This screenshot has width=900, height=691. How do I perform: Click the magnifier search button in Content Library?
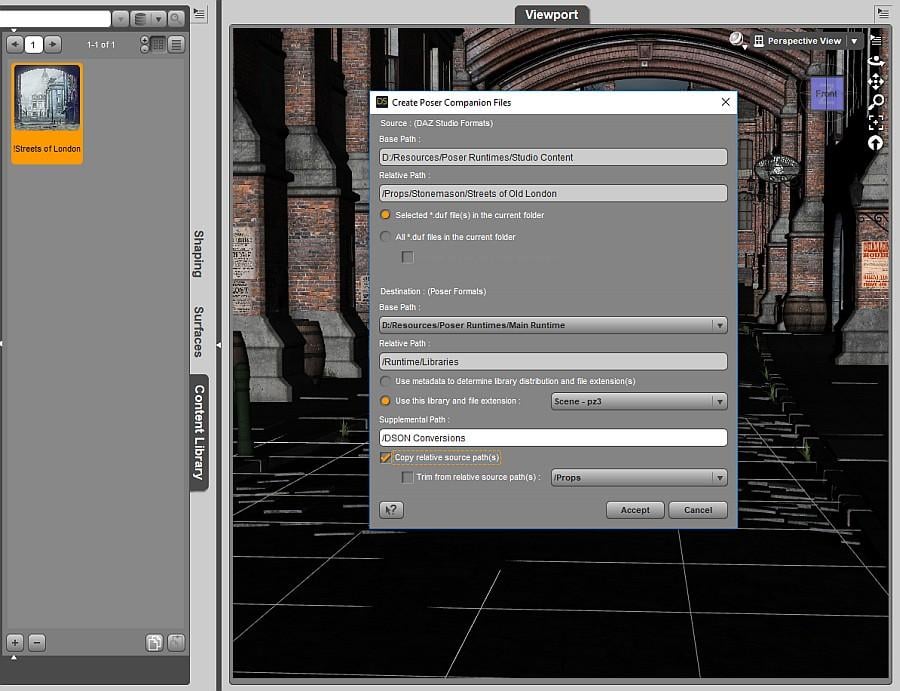tap(176, 19)
